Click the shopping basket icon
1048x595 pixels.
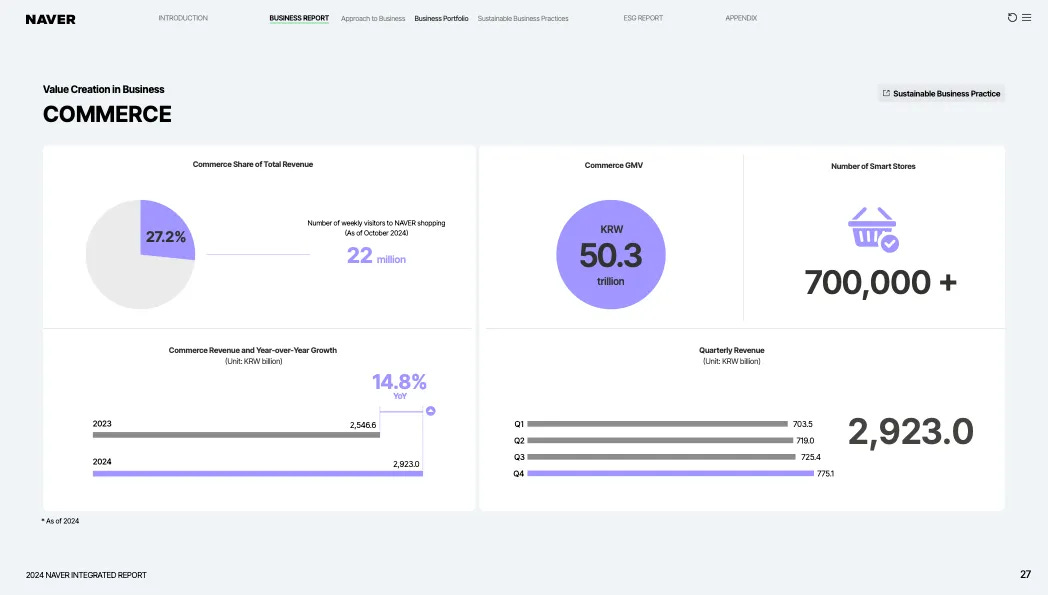pyautogui.click(x=873, y=229)
